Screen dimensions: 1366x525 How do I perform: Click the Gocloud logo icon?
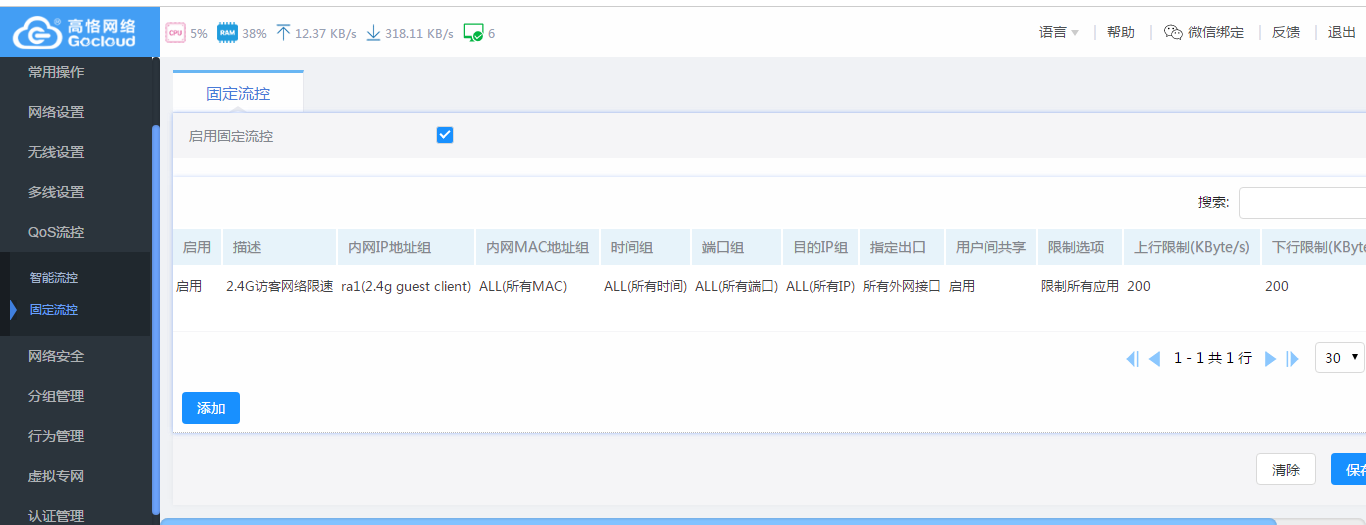(x=37, y=33)
